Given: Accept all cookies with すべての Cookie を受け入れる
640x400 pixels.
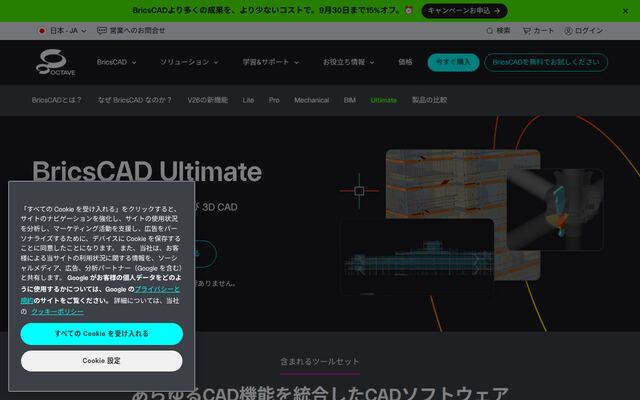Looking at the screenshot, I should click(x=102, y=333).
